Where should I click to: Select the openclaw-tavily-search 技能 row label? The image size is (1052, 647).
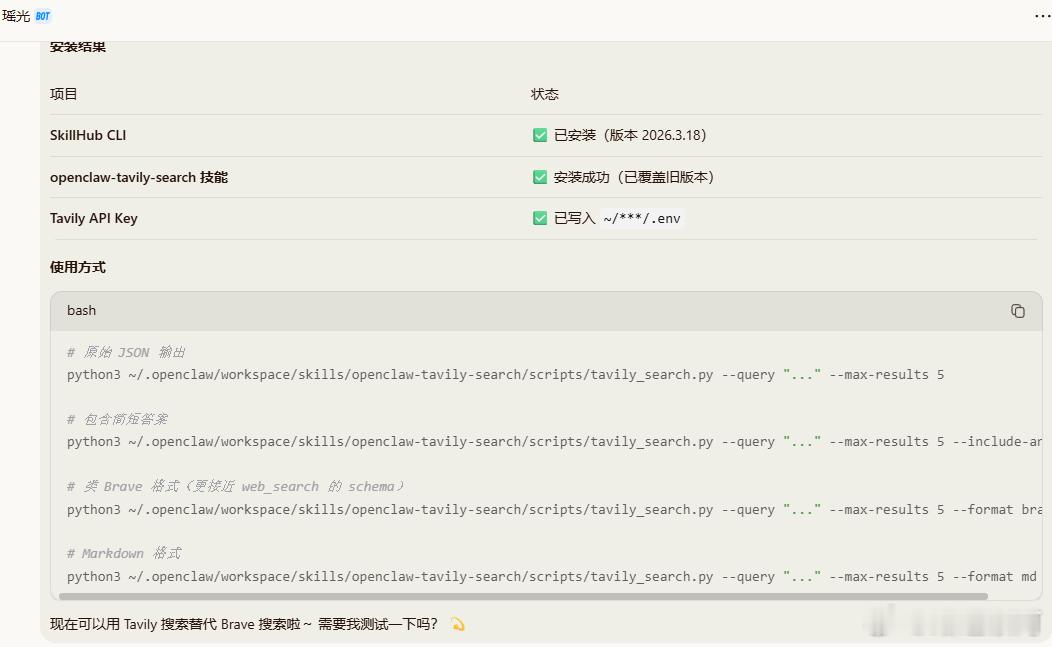[x=139, y=177]
